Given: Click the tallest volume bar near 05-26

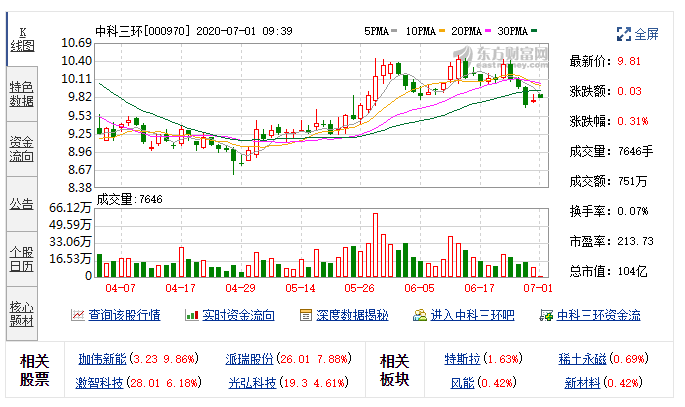Looking at the screenshot, I should pos(375,245).
